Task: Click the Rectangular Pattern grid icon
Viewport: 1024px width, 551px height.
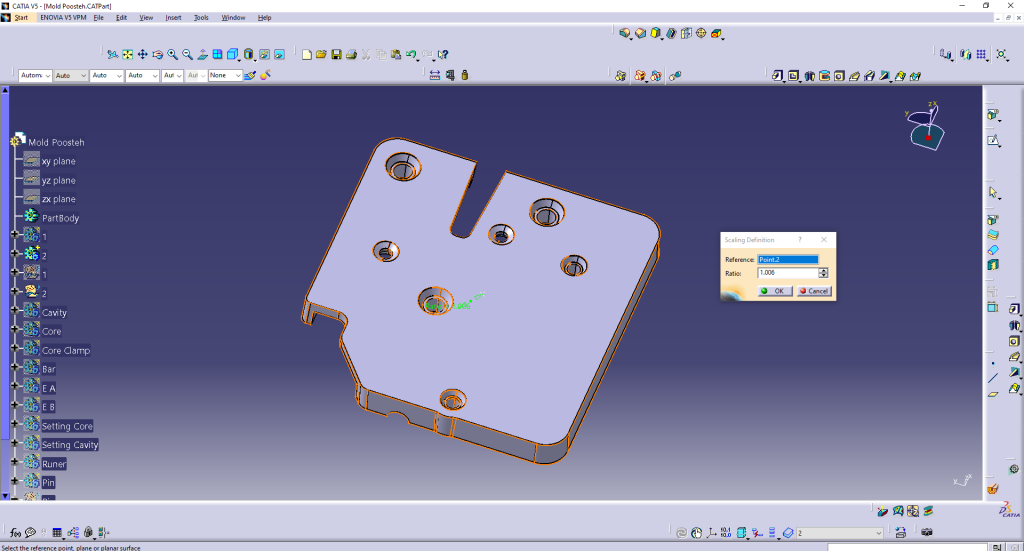Action: pos(981,55)
